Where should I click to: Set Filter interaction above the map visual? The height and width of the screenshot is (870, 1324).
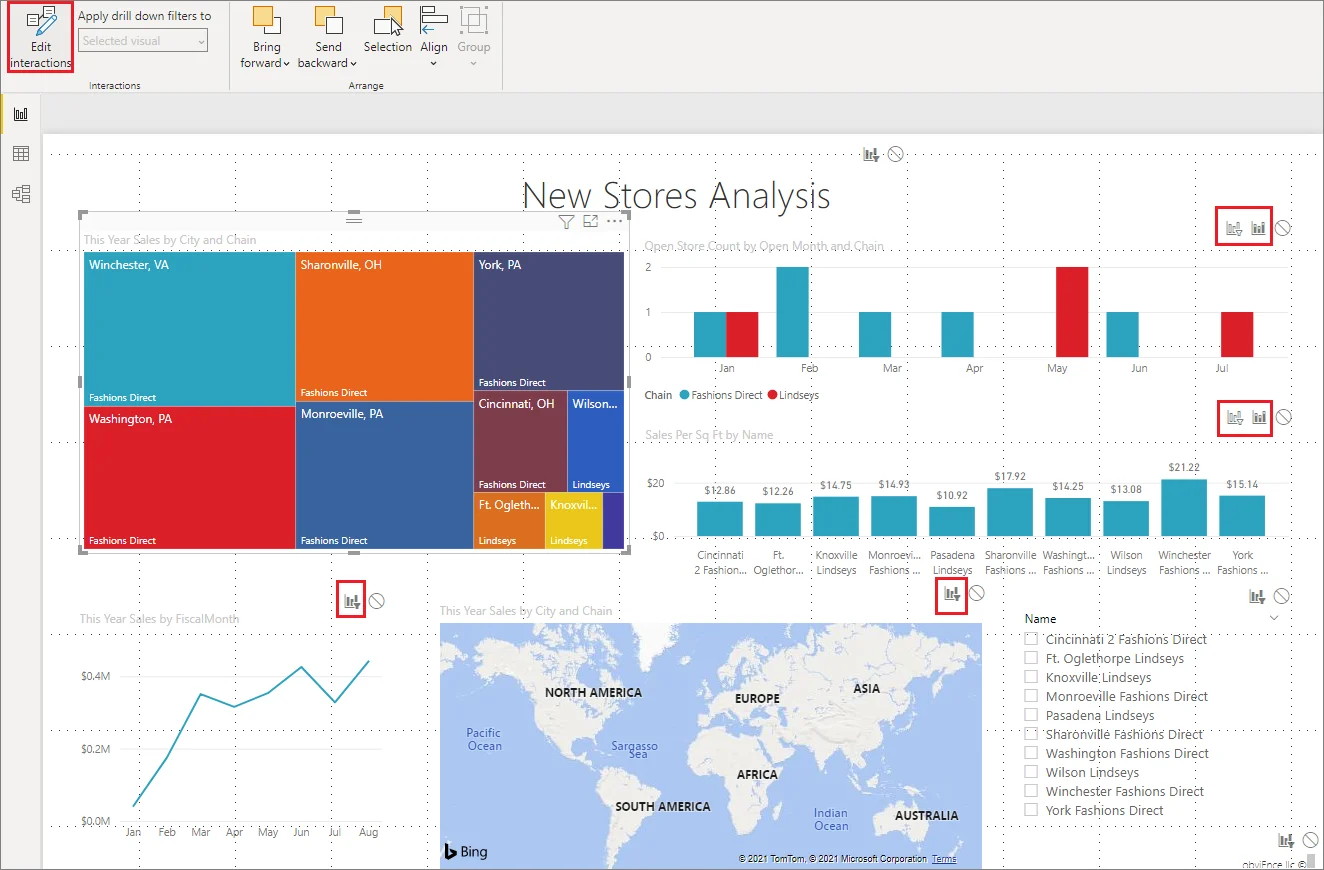[x=951, y=594]
